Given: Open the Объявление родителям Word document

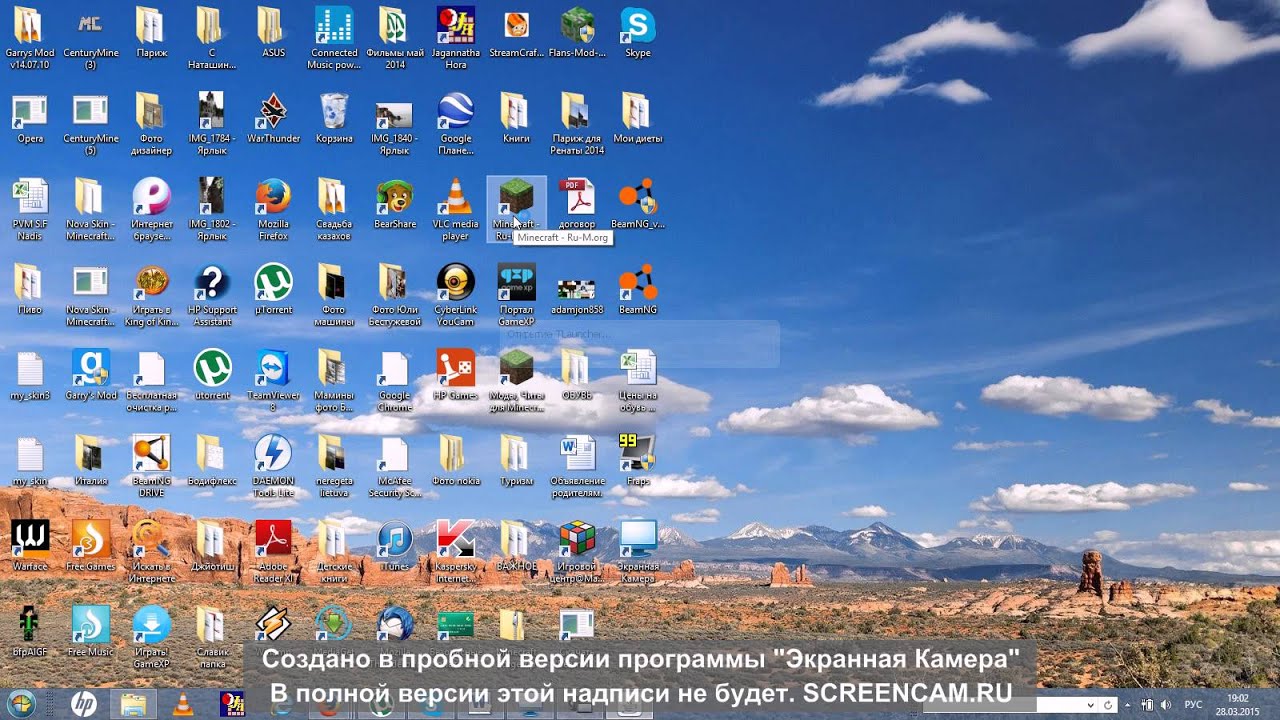Looking at the screenshot, I should click(x=577, y=466).
